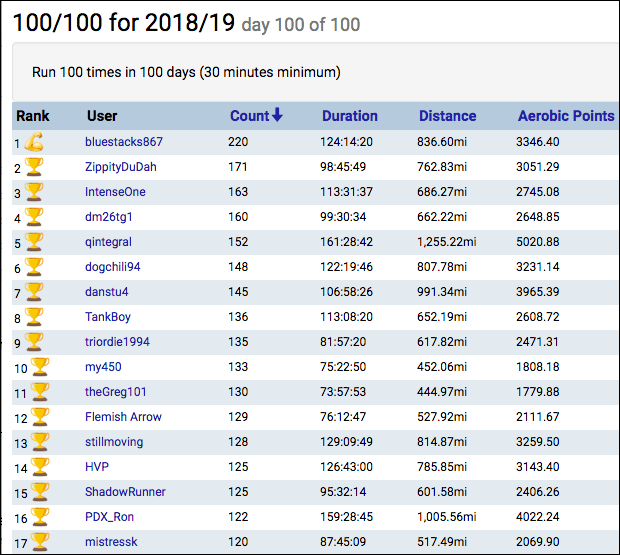Click the Rank column header
Screen dimensions: 620x555
click(33, 116)
